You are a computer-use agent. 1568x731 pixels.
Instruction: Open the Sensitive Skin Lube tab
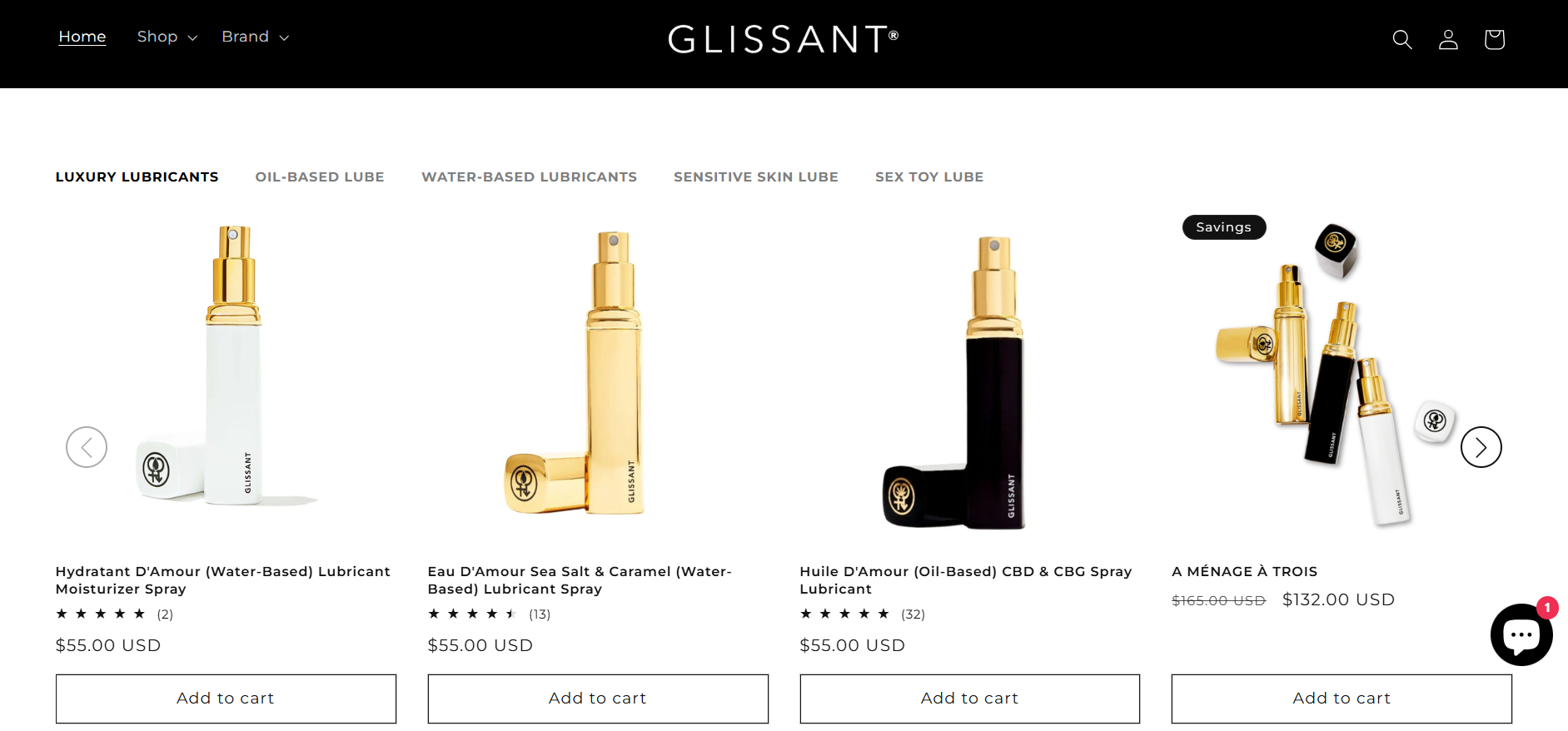pyautogui.click(x=755, y=177)
